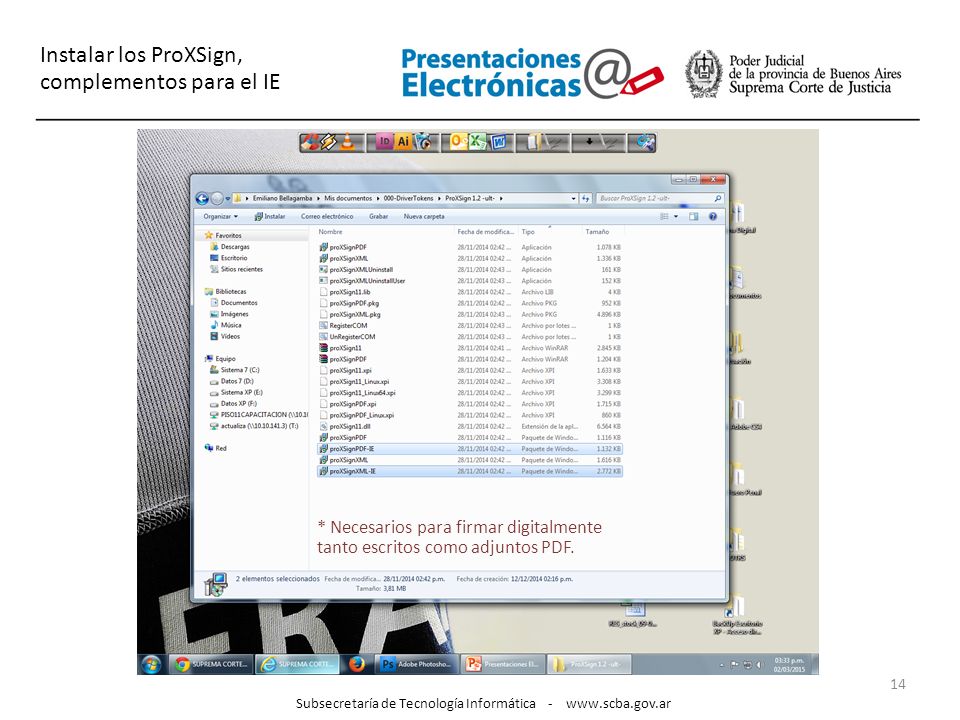The image size is (960, 720).
Task: Open Escritorio in the navigation pane
Action: pos(234,258)
